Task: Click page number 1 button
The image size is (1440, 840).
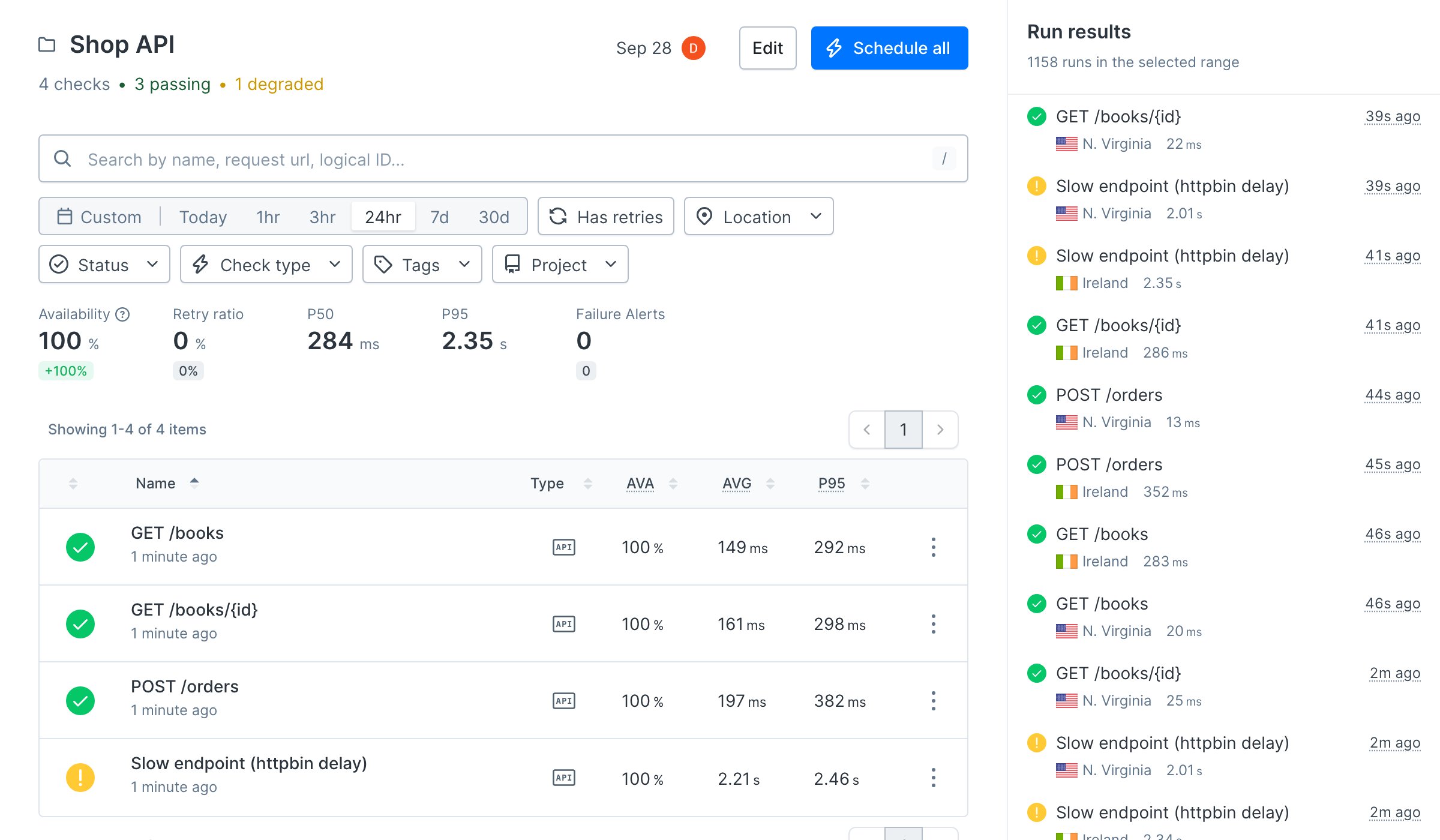Action: coord(903,430)
